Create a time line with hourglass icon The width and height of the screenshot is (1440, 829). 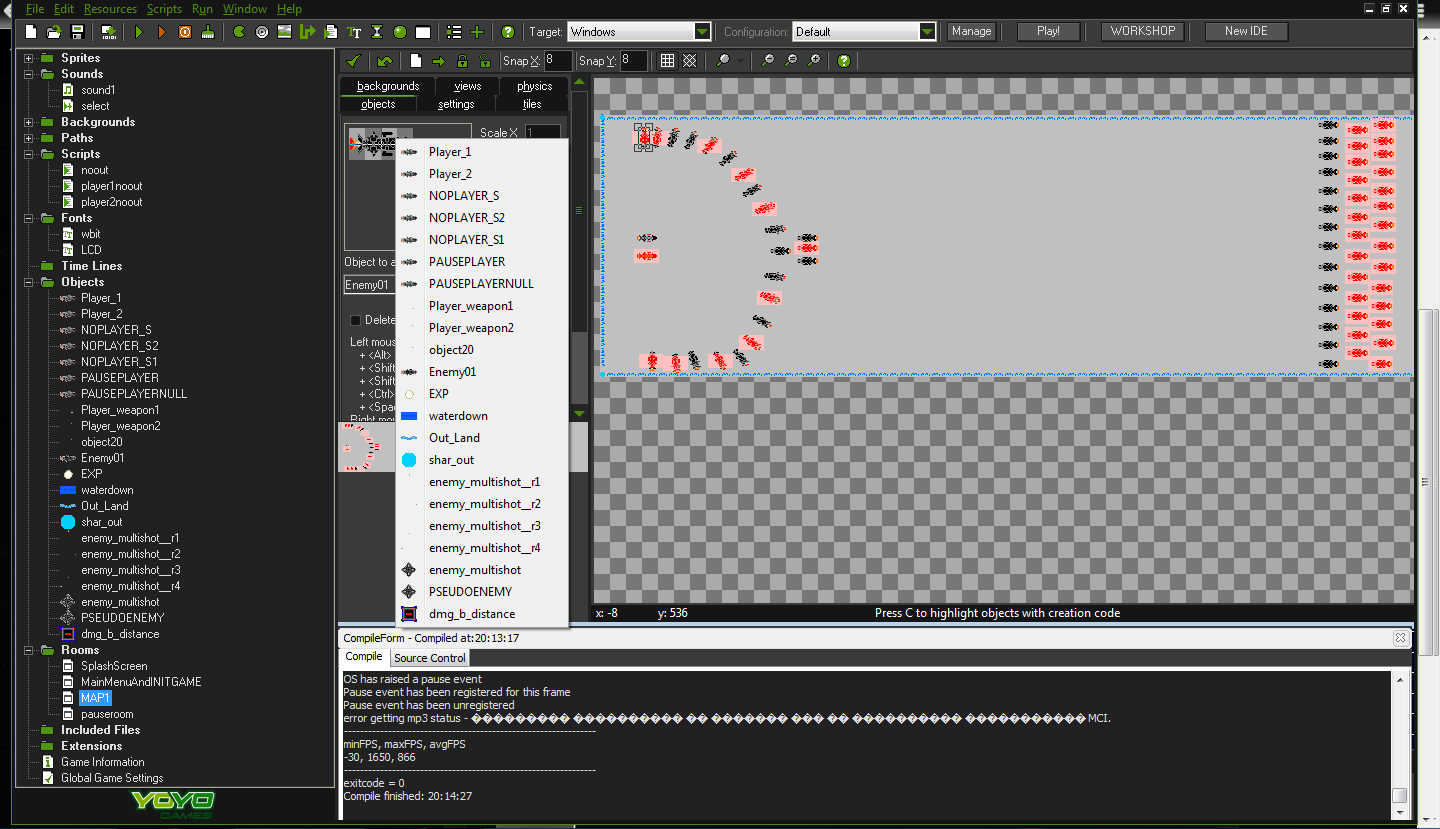[377, 32]
